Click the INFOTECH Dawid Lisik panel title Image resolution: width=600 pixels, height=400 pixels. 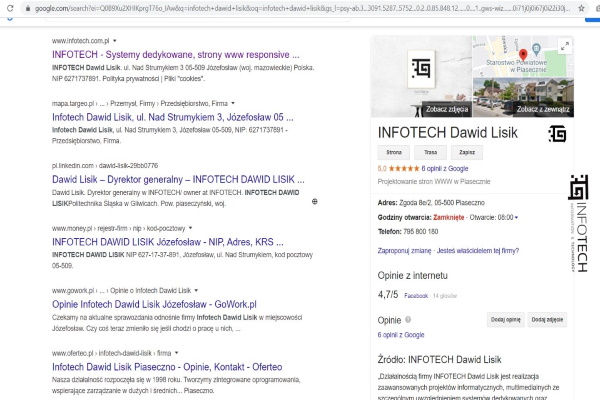447,133
